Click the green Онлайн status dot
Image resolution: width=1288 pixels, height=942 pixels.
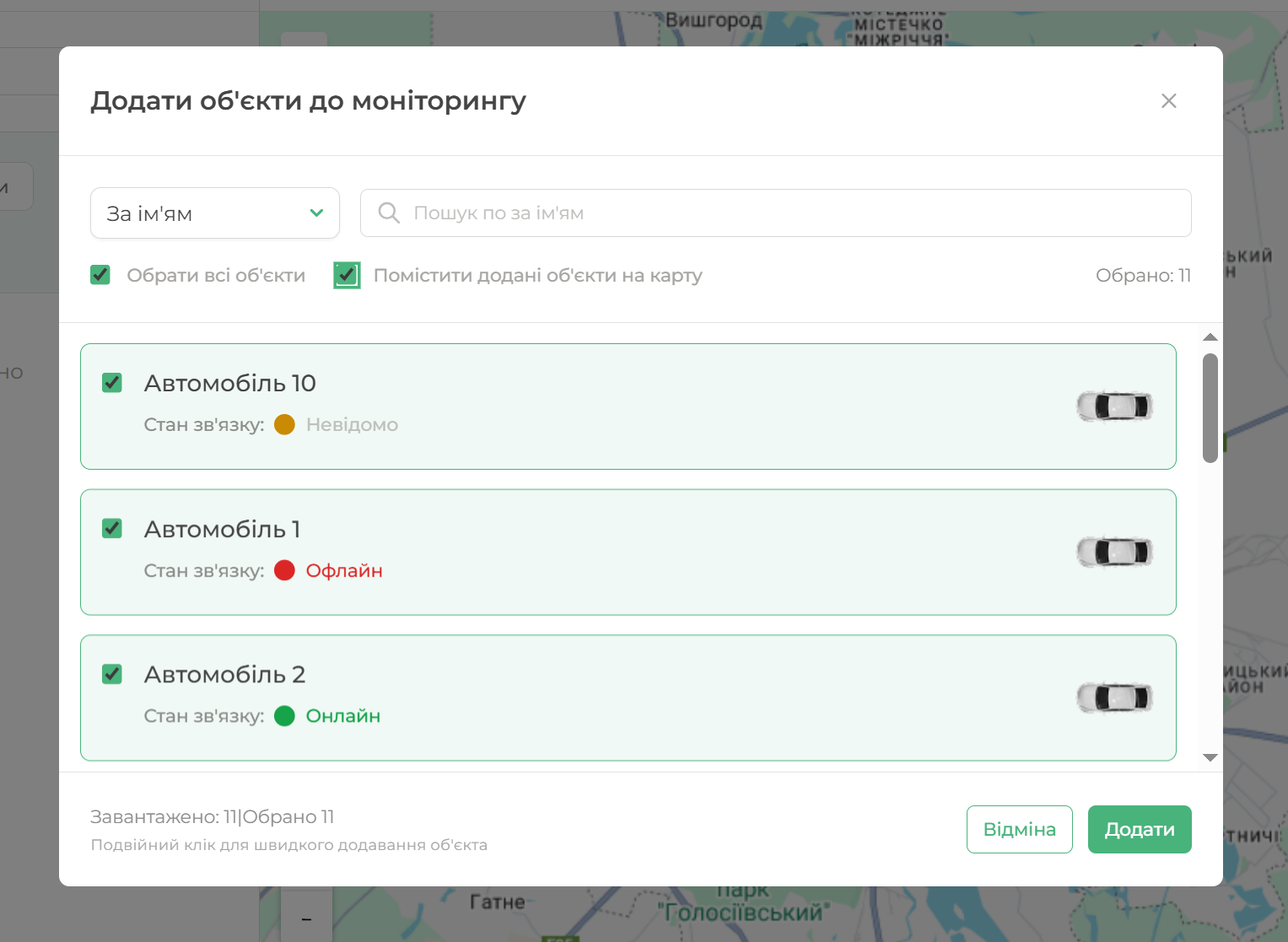(285, 716)
